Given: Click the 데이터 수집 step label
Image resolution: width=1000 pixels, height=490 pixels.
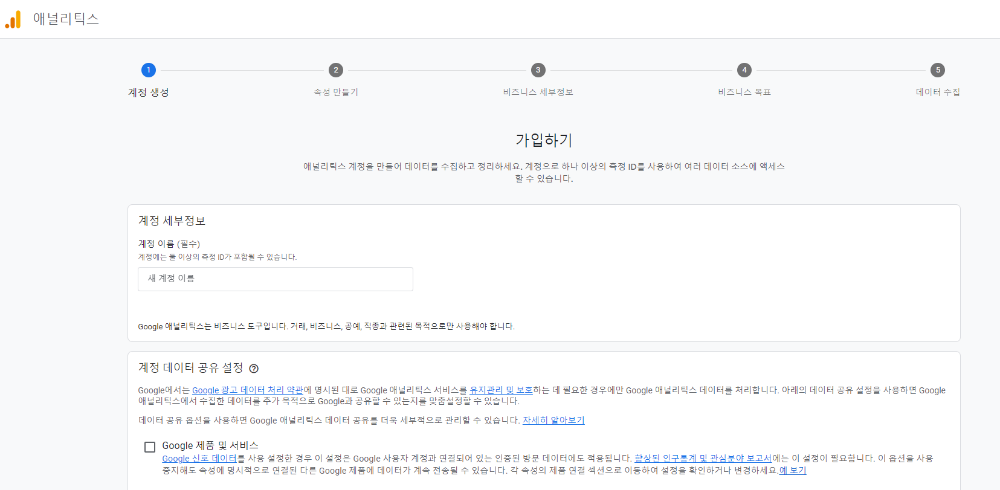Looking at the screenshot, I should (938, 92).
